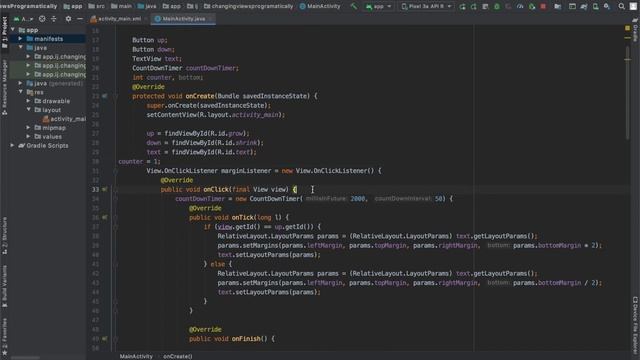Open the Build Variants side tab
Viewport: 640px width, 360px height.
click(4, 287)
